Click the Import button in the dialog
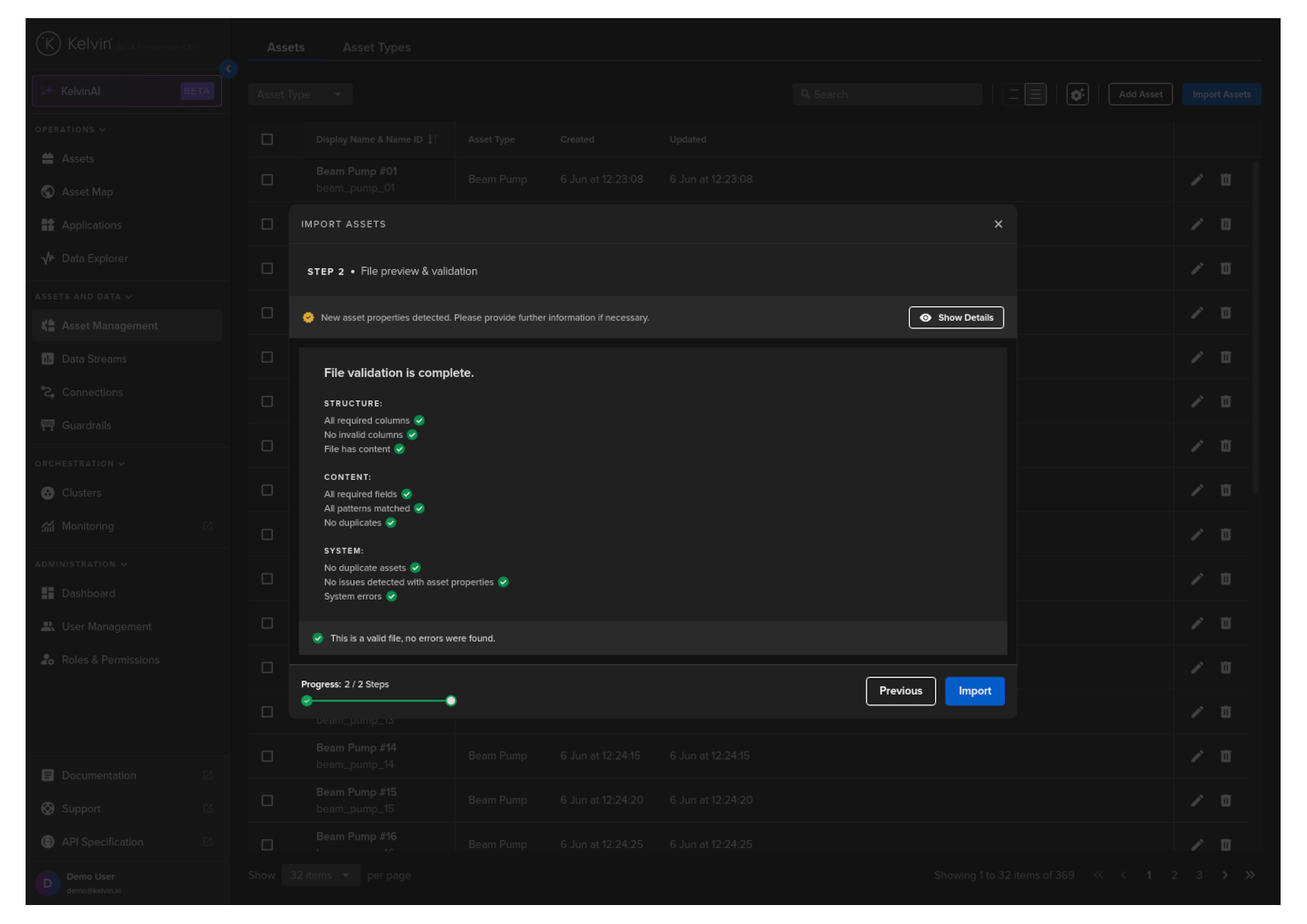This screenshot has height=924, width=1307. 974,691
